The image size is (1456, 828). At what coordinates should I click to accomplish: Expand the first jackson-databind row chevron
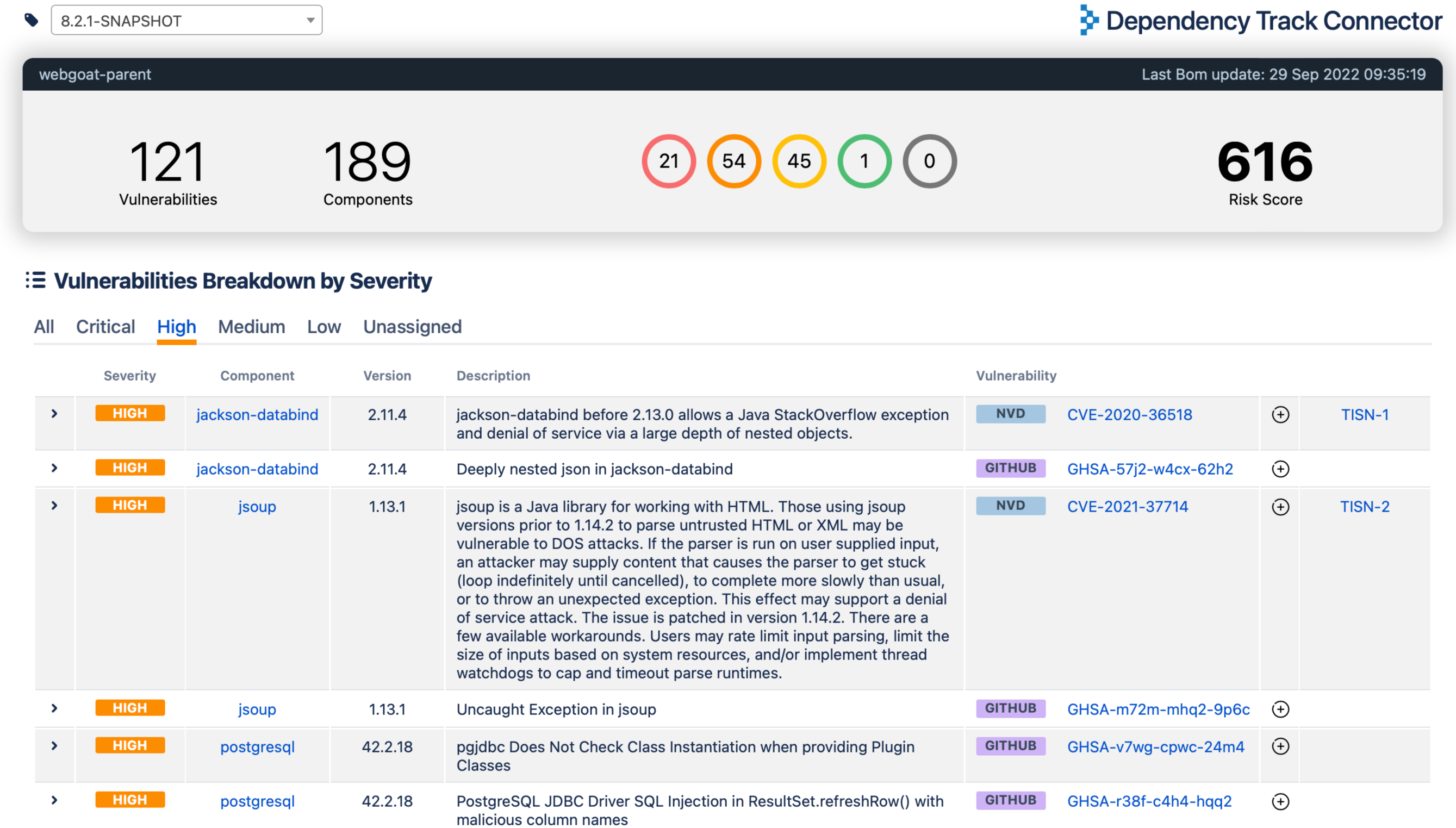click(x=54, y=413)
